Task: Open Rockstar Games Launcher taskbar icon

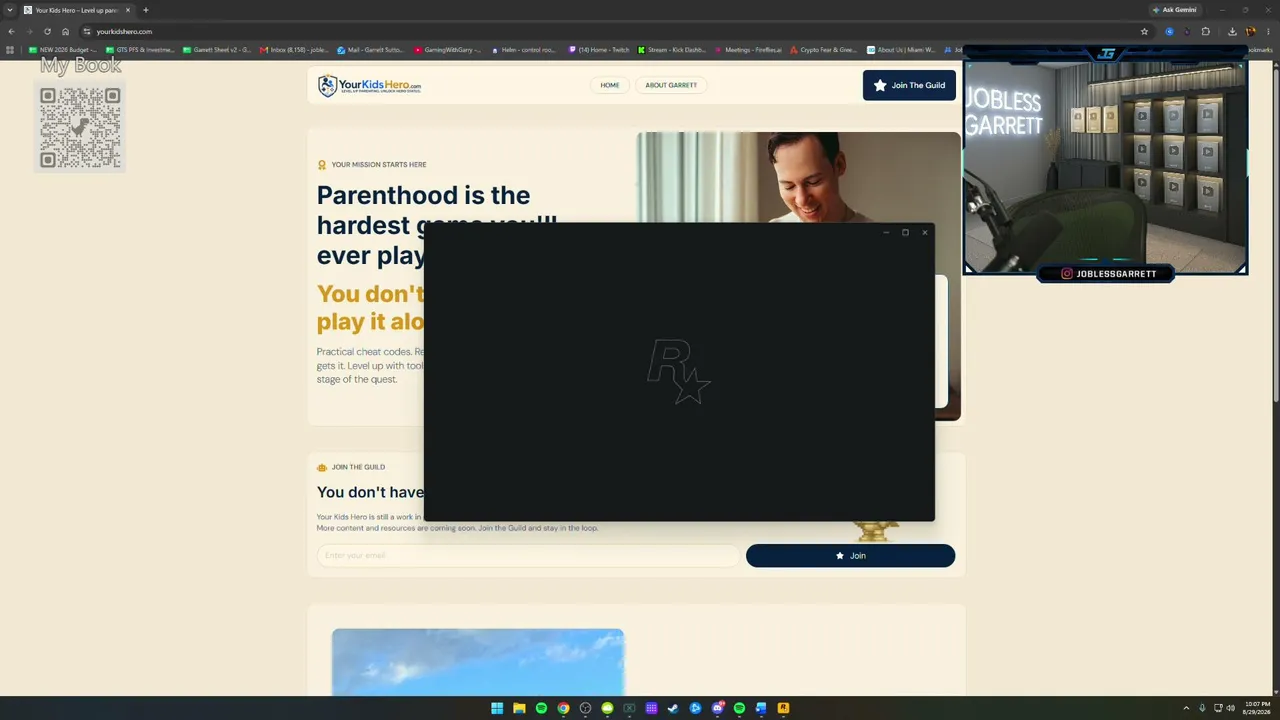Action: coord(783,708)
